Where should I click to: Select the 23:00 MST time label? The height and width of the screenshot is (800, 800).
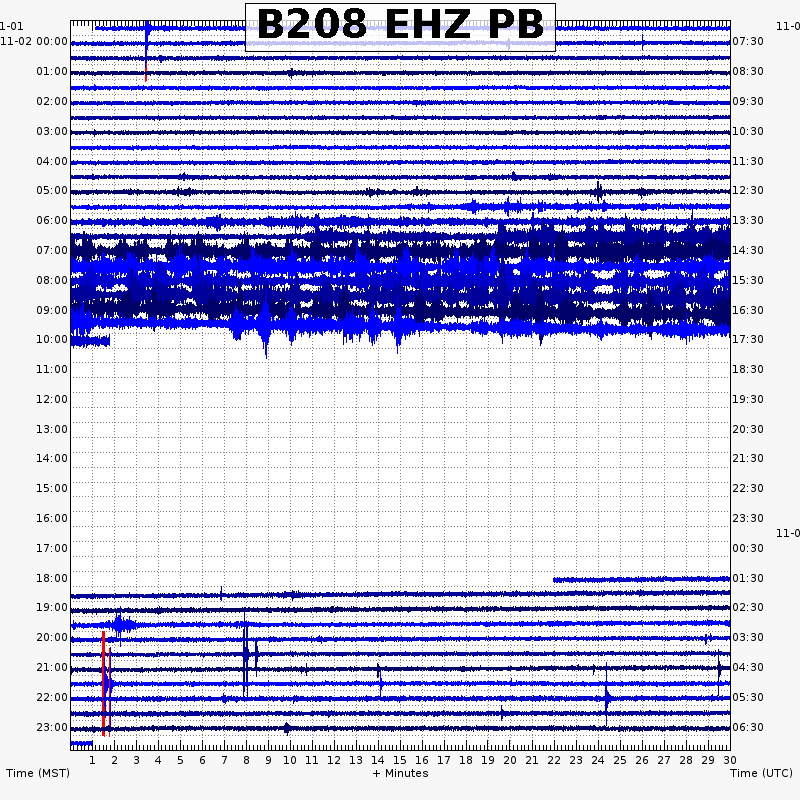(52, 727)
